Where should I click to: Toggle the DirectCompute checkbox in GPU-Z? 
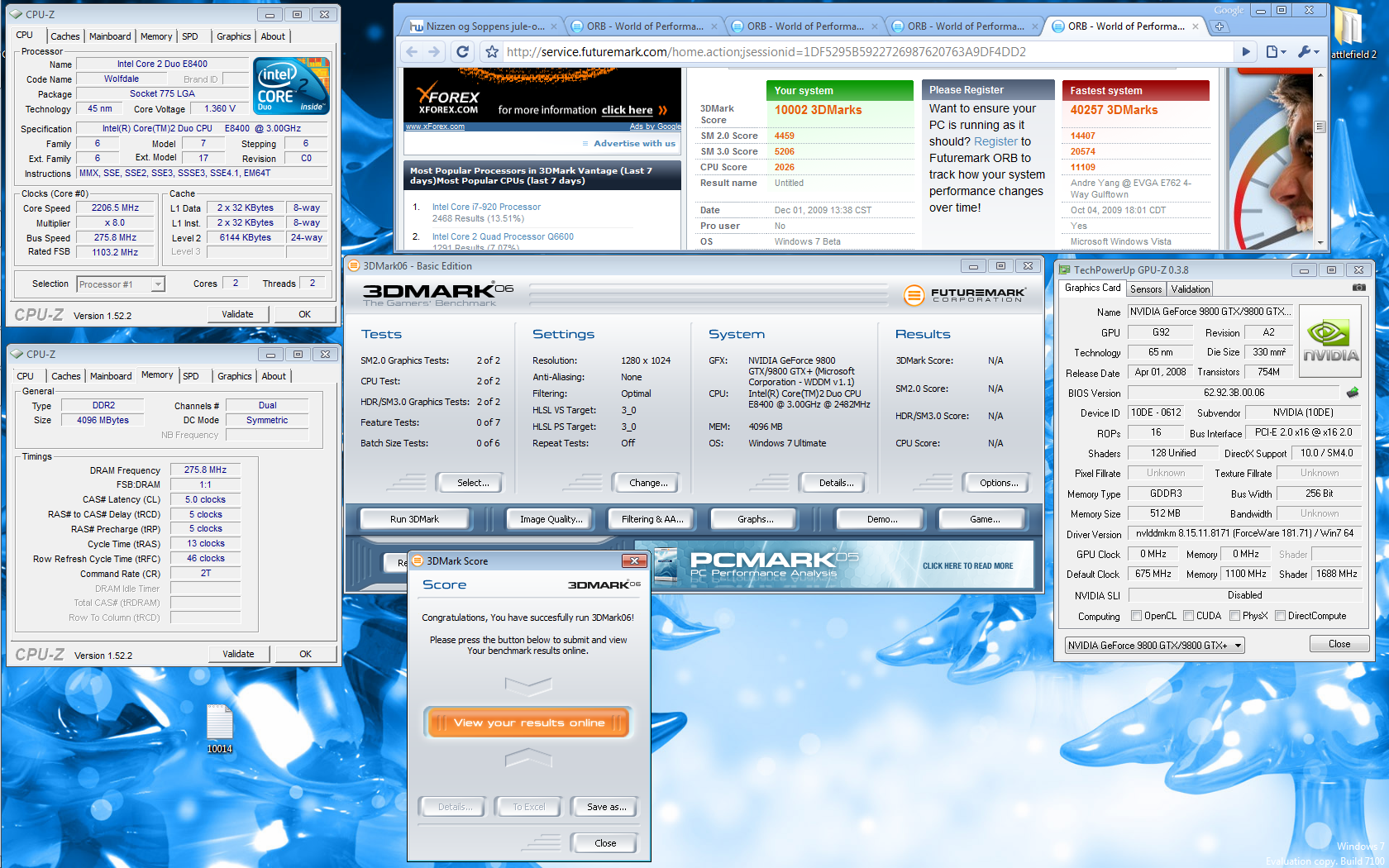(1280, 616)
